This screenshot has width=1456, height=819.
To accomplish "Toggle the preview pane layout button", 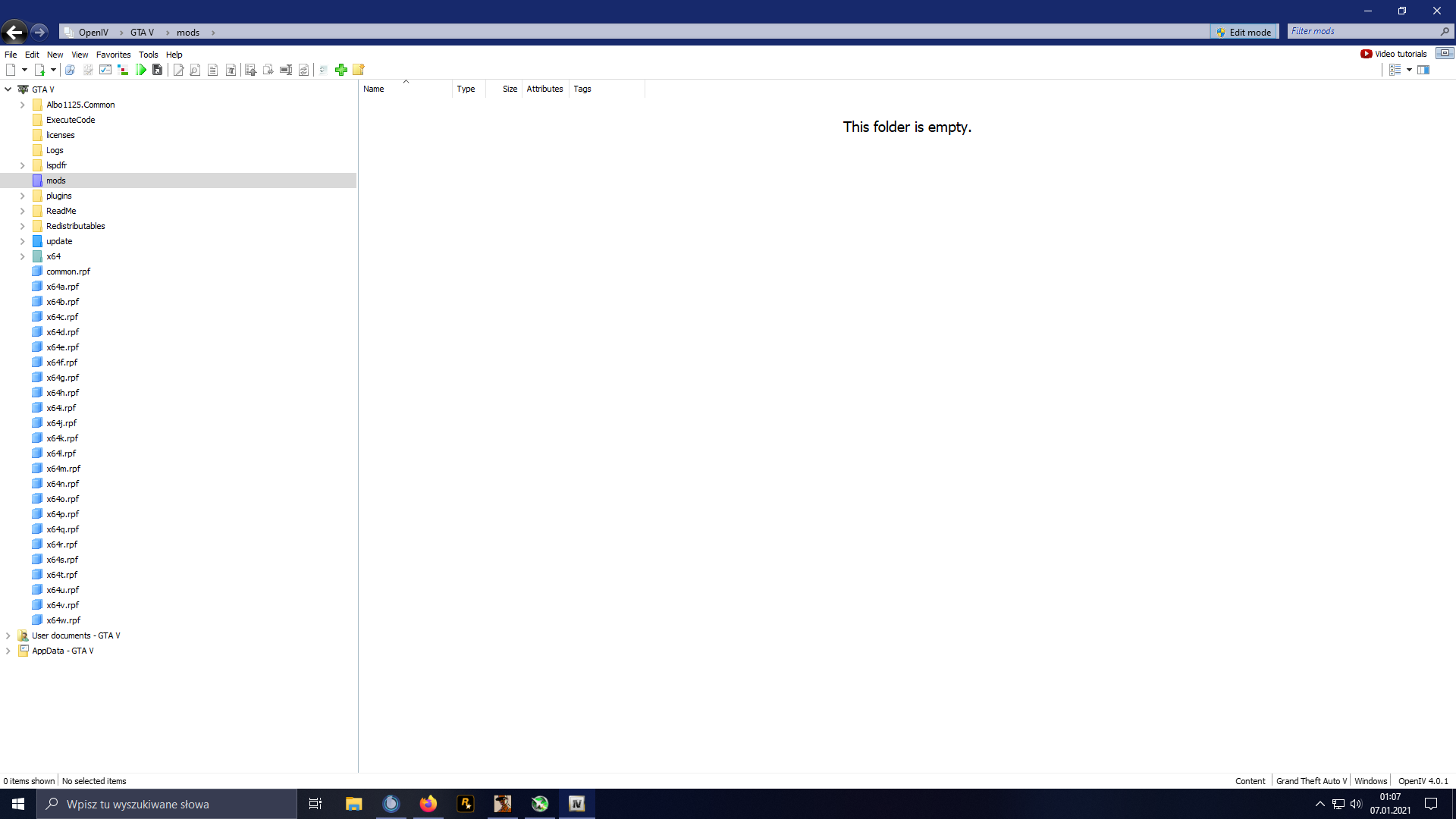I will [1423, 70].
